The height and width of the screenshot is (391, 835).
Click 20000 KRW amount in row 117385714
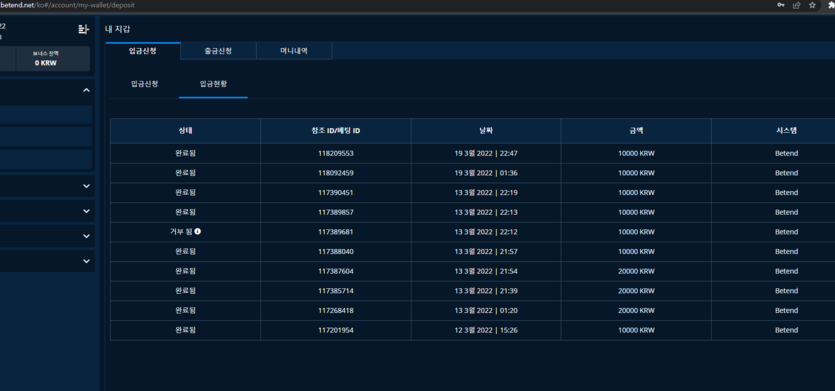pyautogui.click(x=636, y=291)
